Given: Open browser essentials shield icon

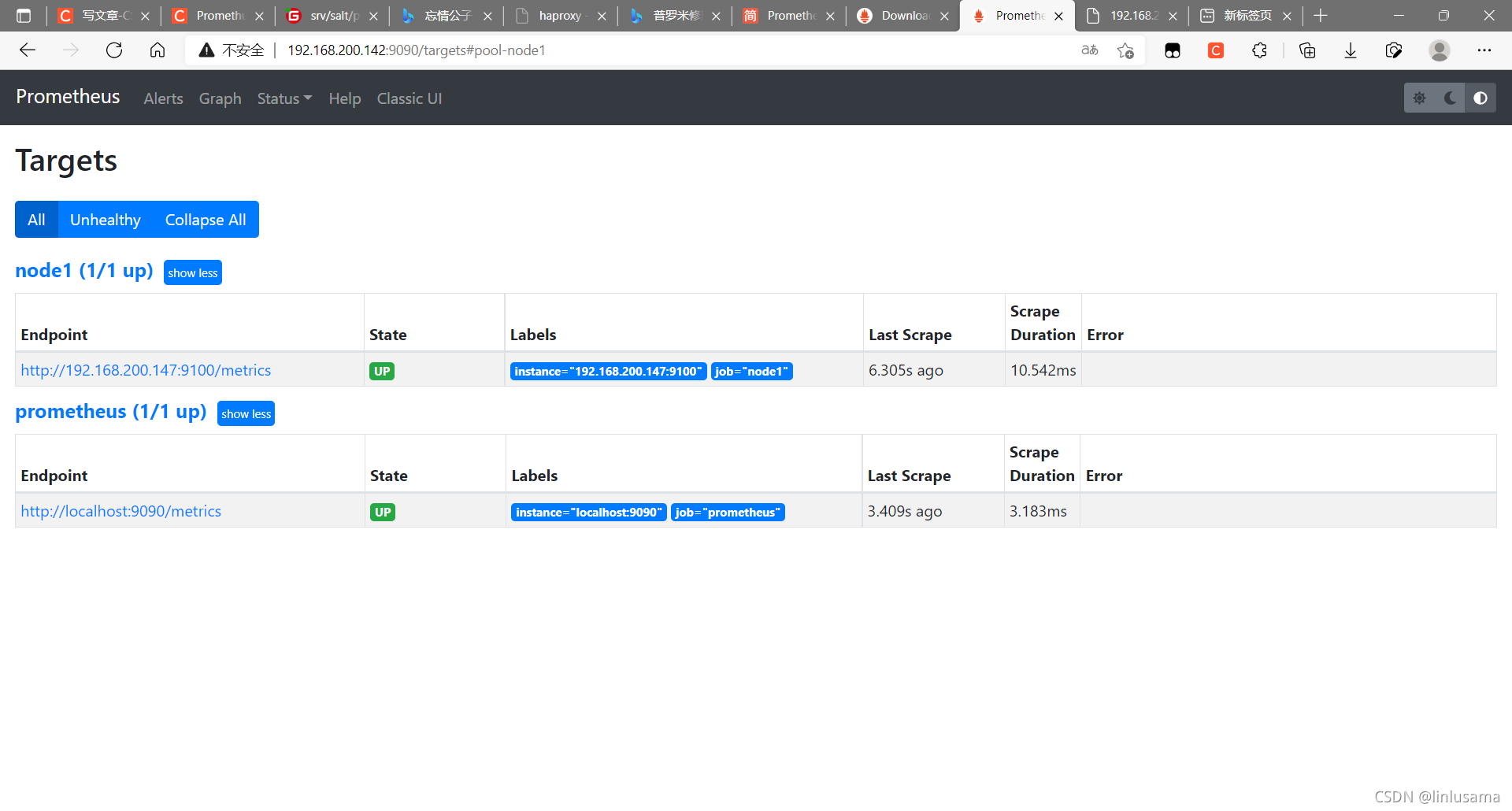Looking at the screenshot, I should (x=1394, y=50).
